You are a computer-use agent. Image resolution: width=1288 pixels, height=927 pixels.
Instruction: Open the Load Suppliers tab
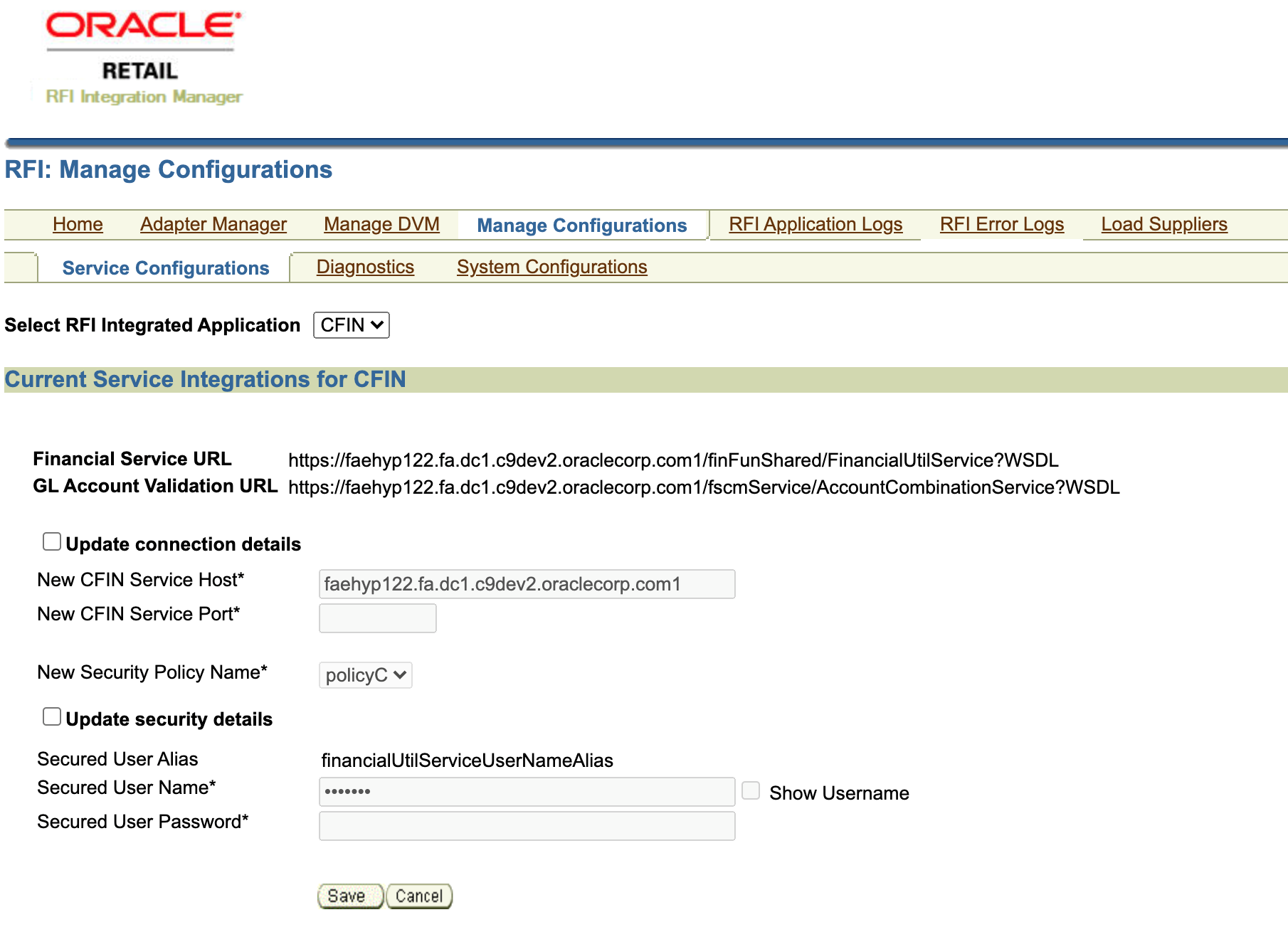coord(1164,224)
